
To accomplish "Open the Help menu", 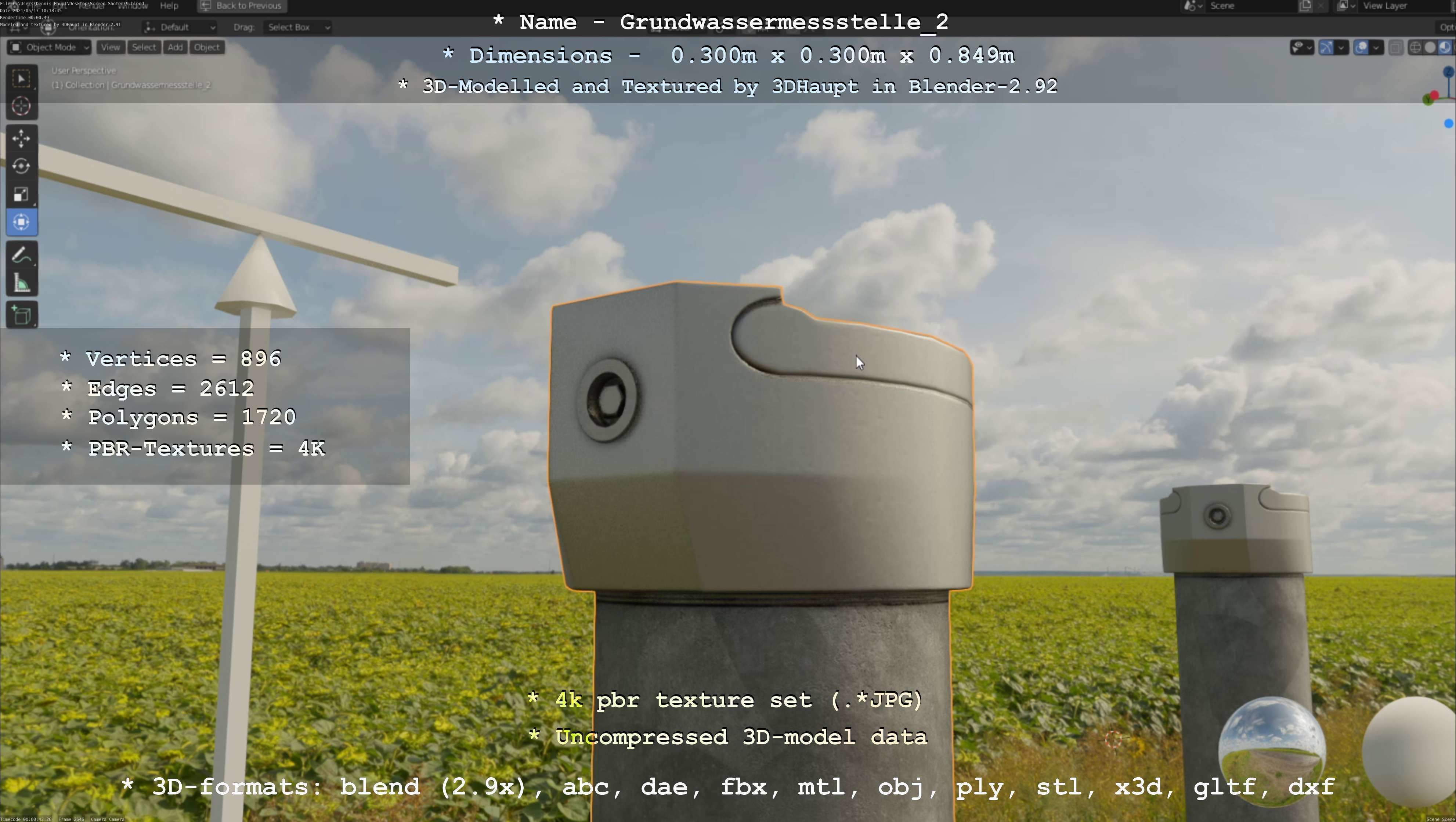I will point(169,6).
